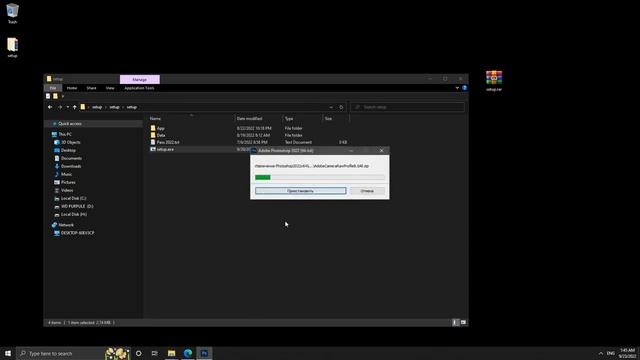Select the setup.exe file
The width and height of the screenshot is (640, 360).
(165, 149)
